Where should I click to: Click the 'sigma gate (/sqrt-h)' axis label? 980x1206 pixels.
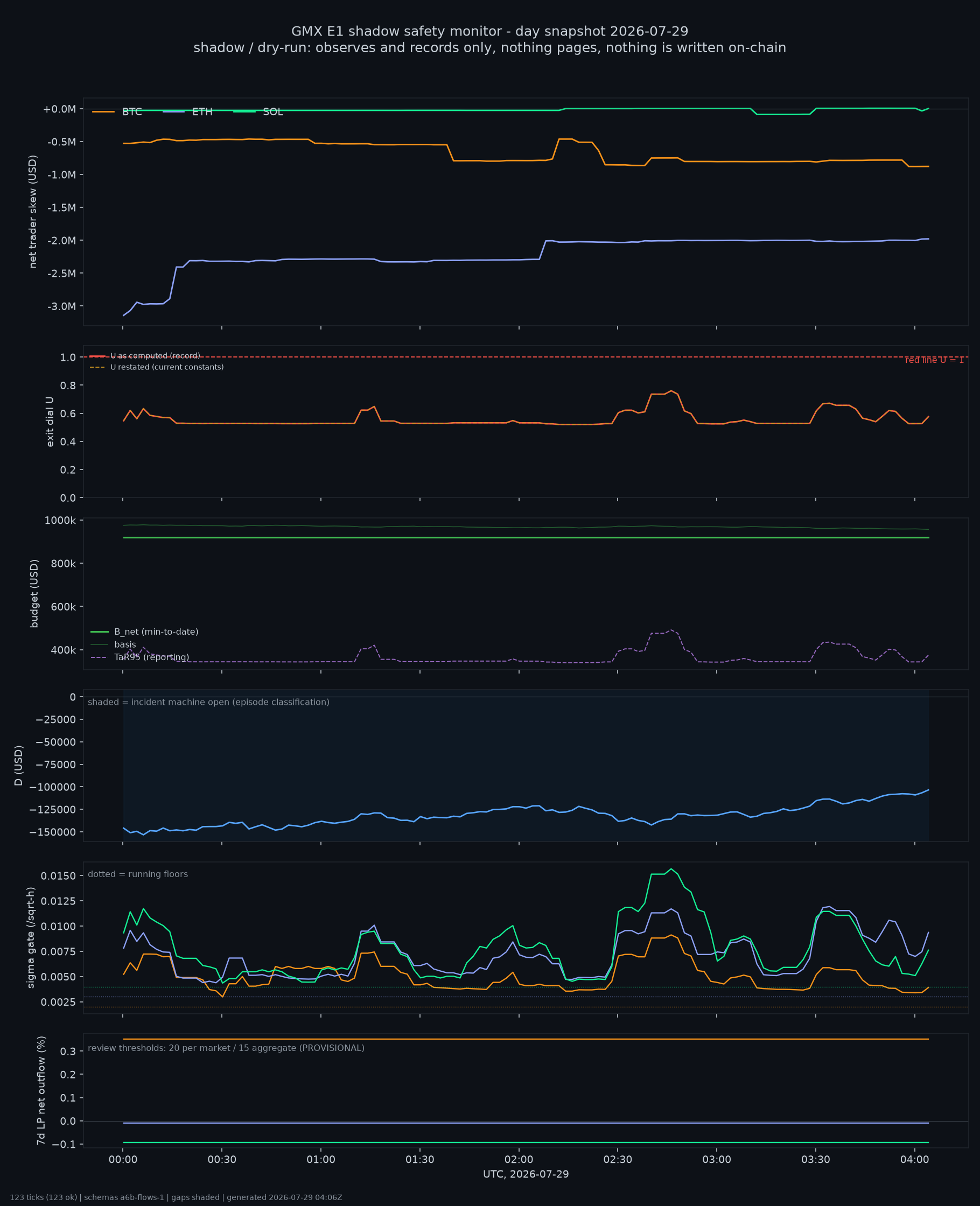[x=31, y=937]
